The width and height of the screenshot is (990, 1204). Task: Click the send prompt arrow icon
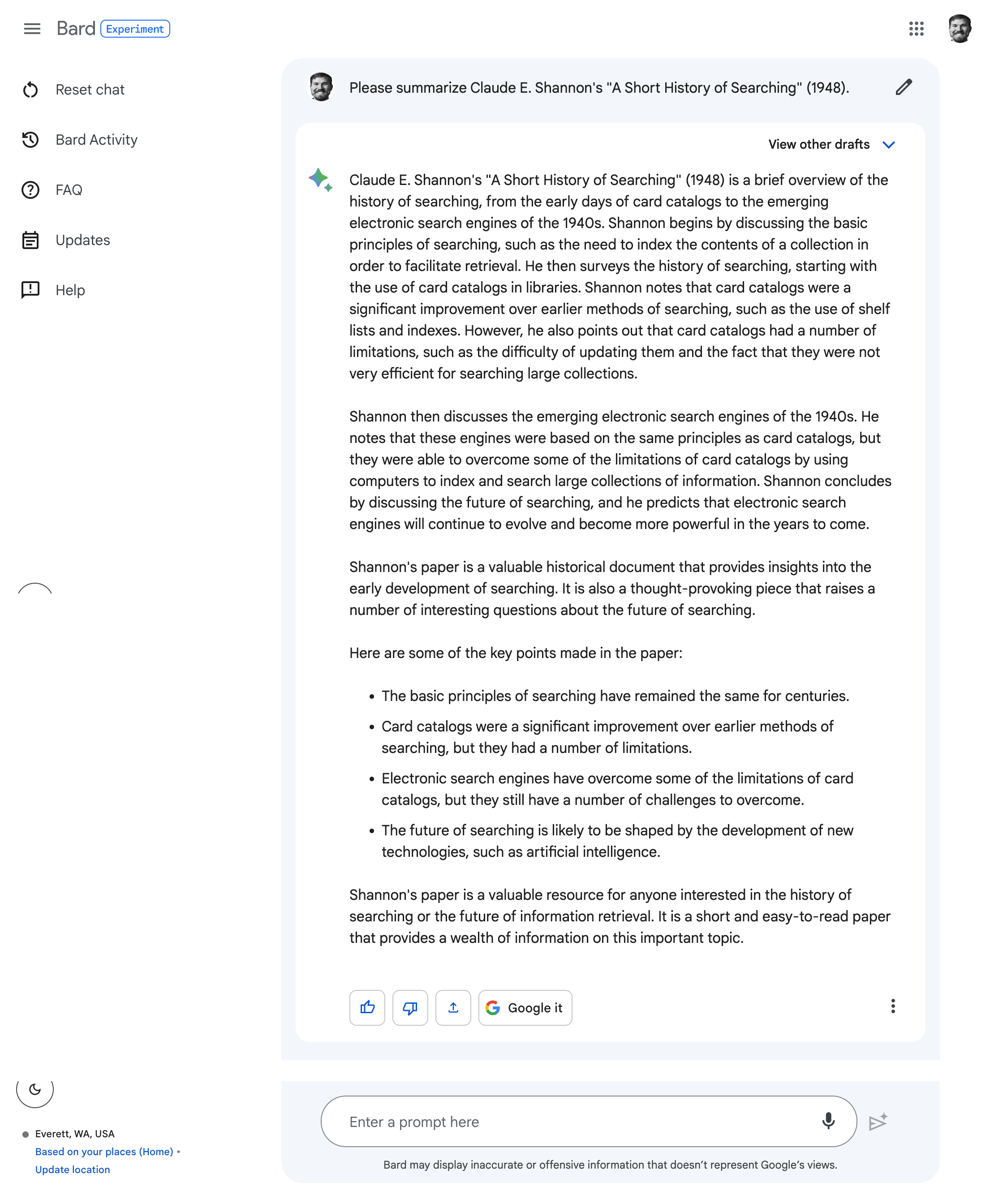coord(878,1121)
